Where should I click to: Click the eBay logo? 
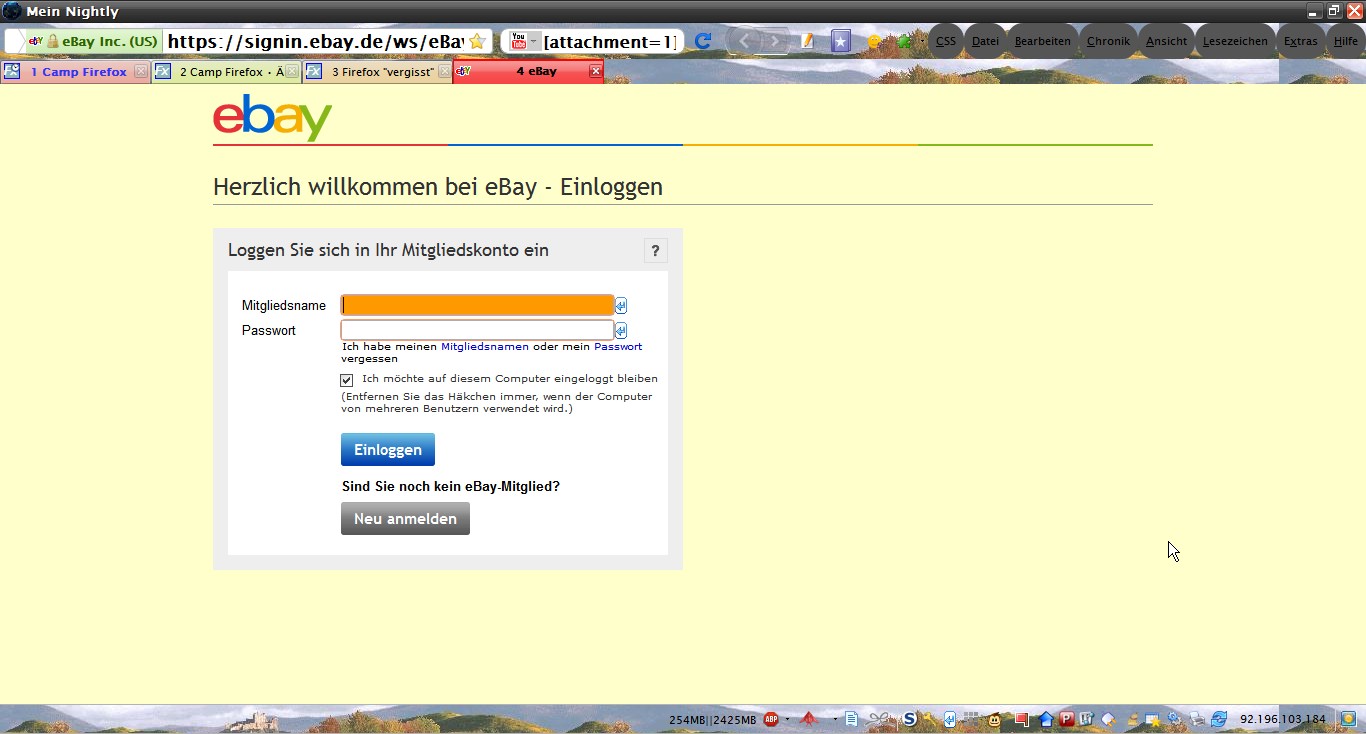pyautogui.click(x=272, y=118)
